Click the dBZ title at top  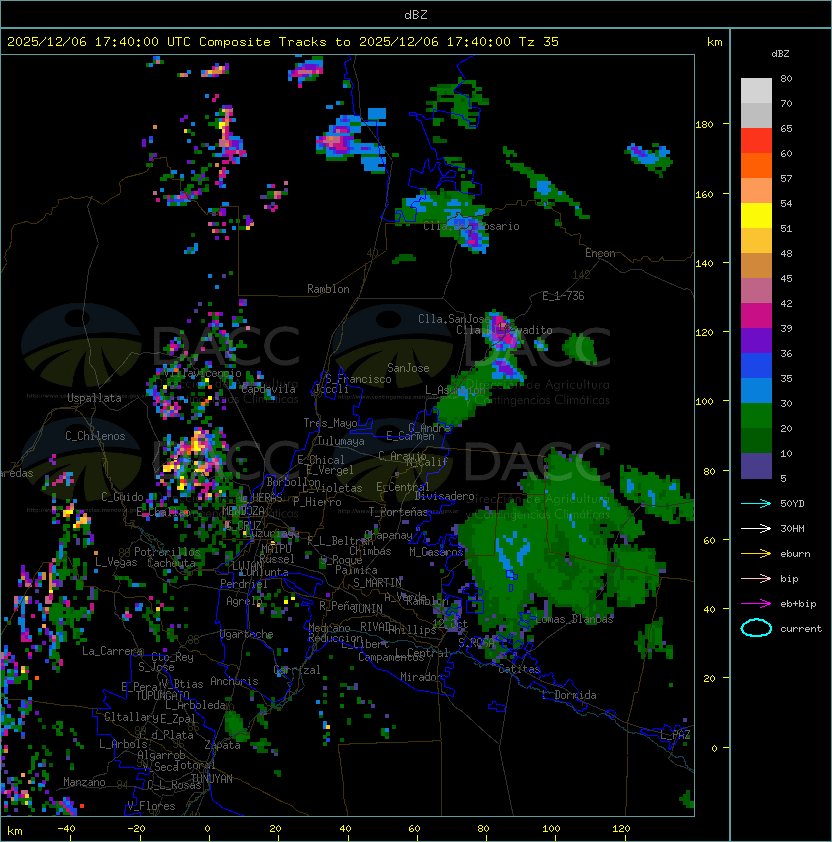415,14
